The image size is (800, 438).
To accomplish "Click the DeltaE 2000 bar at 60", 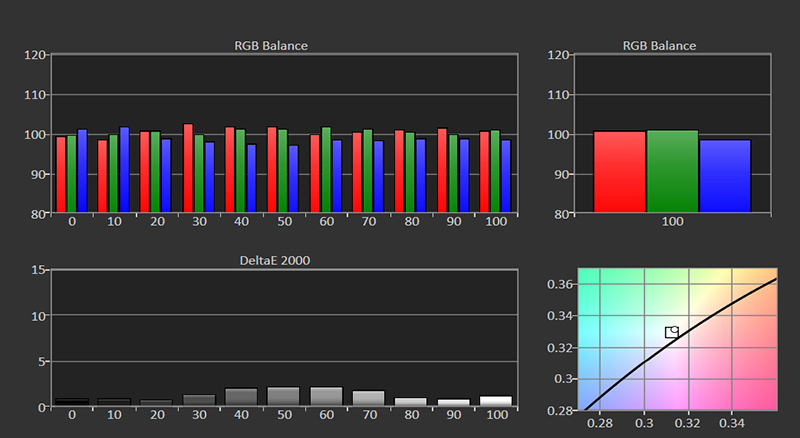I will pyautogui.click(x=326, y=397).
